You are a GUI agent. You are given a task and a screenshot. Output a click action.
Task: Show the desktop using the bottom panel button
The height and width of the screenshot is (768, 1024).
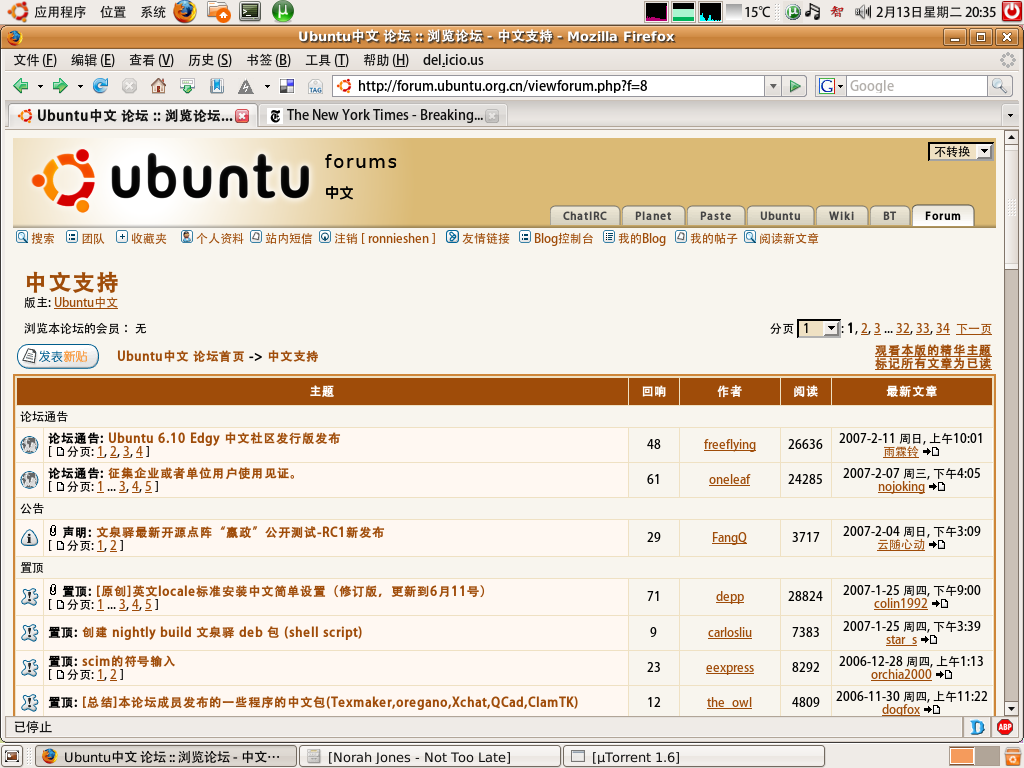[13, 756]
